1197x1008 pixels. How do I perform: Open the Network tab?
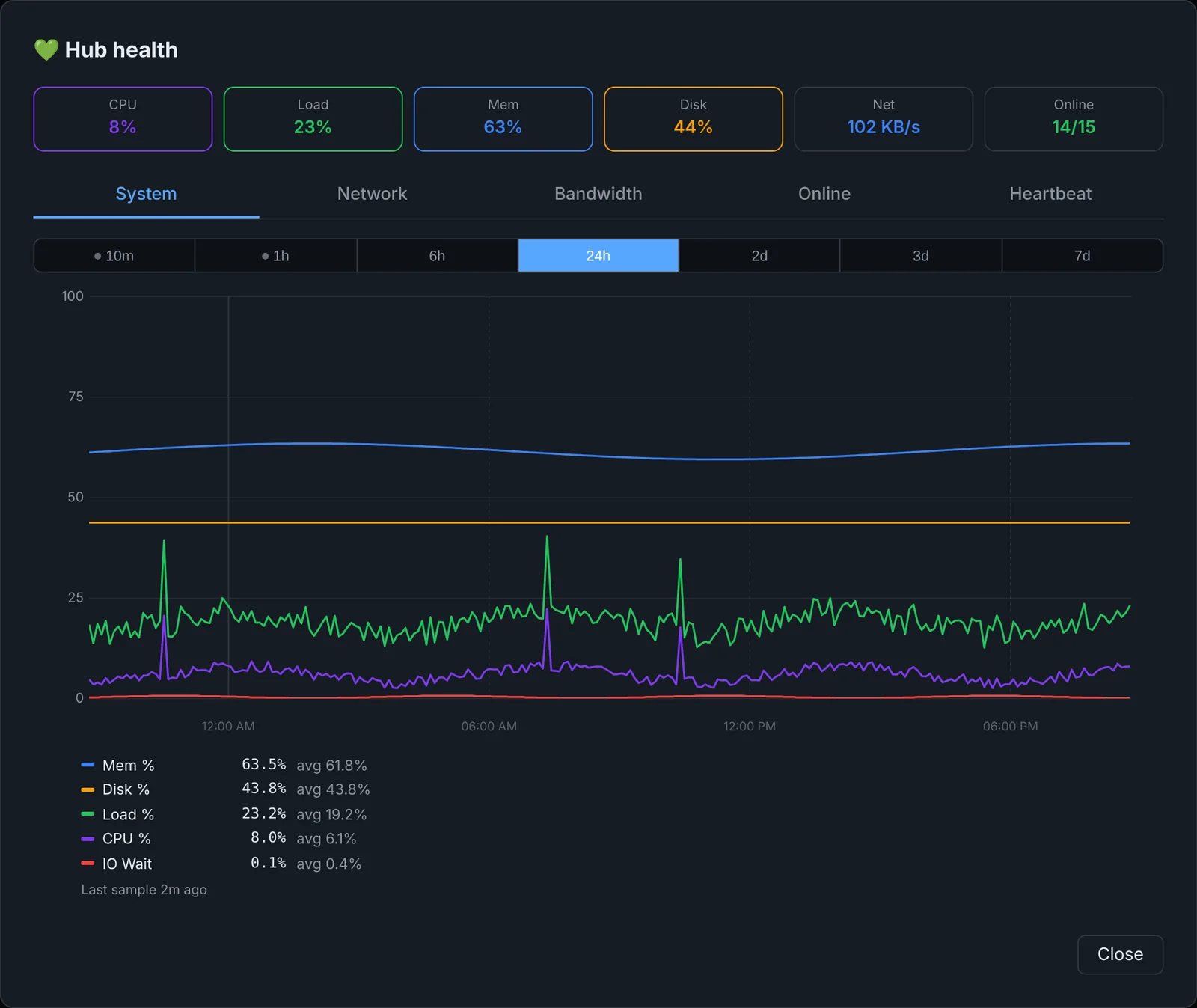click(x=373, y=194)
